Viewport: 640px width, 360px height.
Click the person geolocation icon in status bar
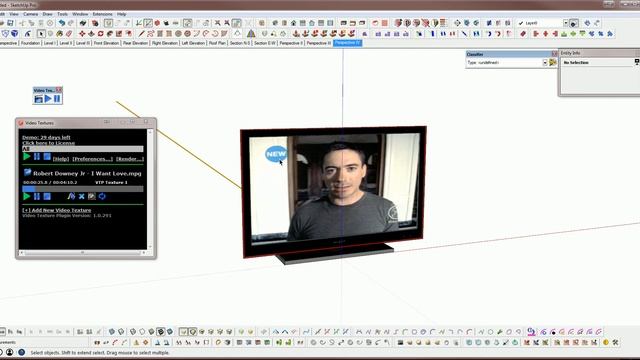tap(9, 352)
